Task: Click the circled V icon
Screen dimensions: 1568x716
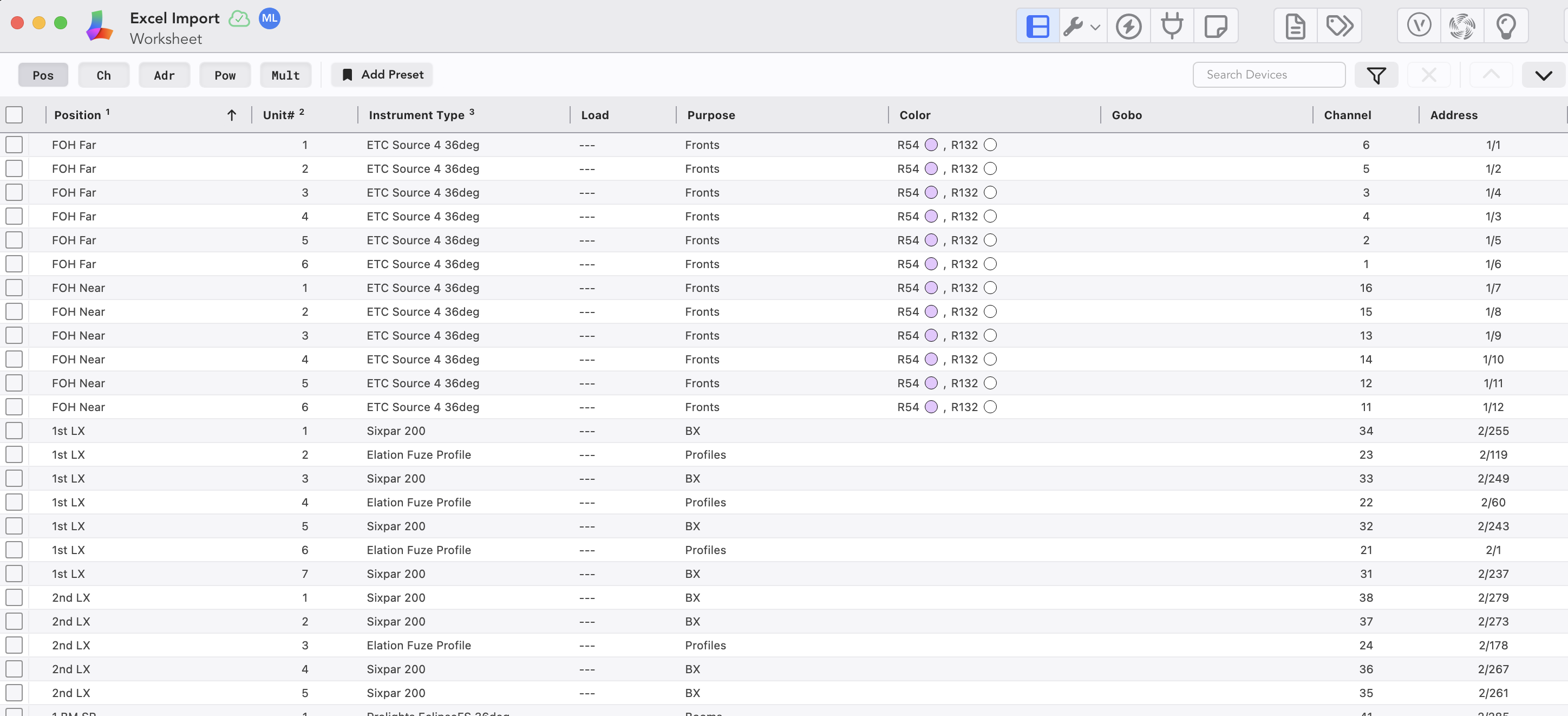Action: [1418, 26]
